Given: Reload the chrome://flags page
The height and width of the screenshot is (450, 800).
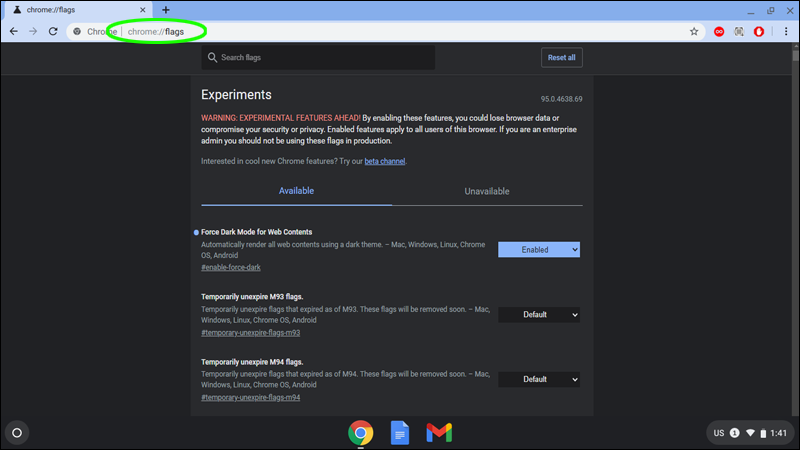Looking at the screenshot, I should point(53,32).
